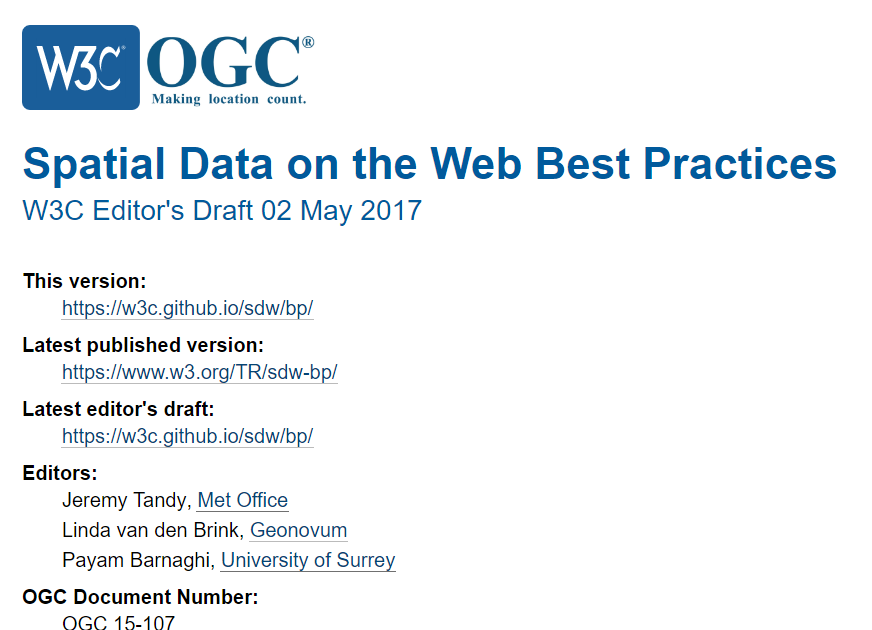Visit the Geonovum link
The image size is (872, 630).
299,530
